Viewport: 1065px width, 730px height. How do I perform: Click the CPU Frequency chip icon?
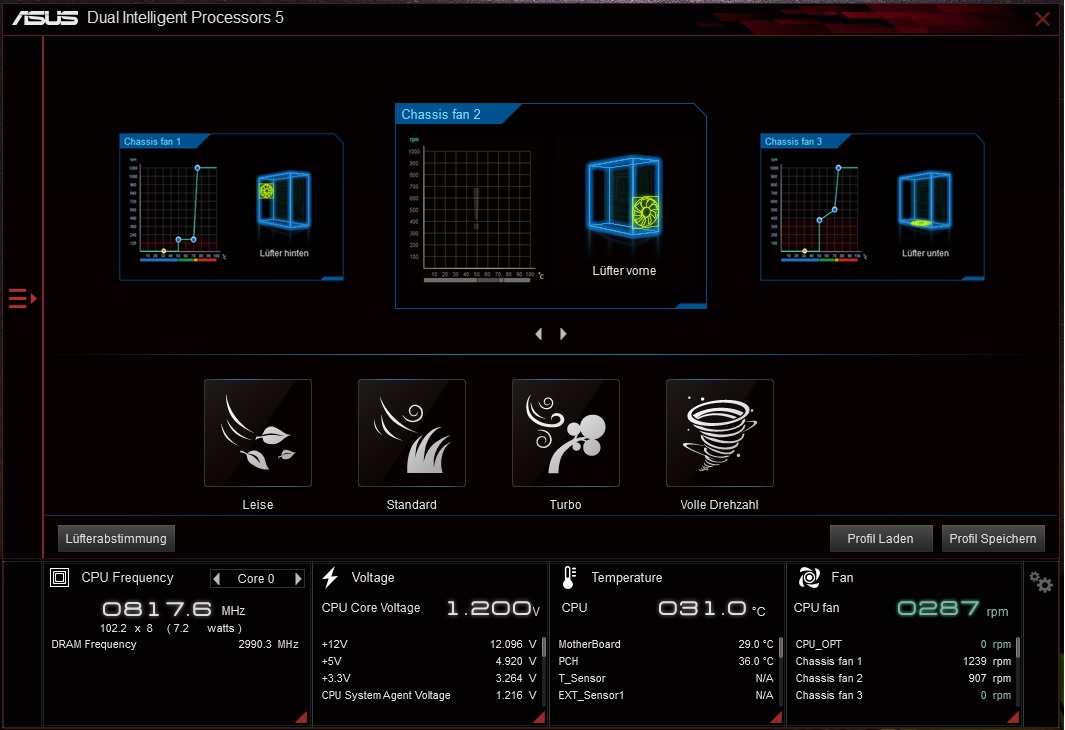[60, 577]
